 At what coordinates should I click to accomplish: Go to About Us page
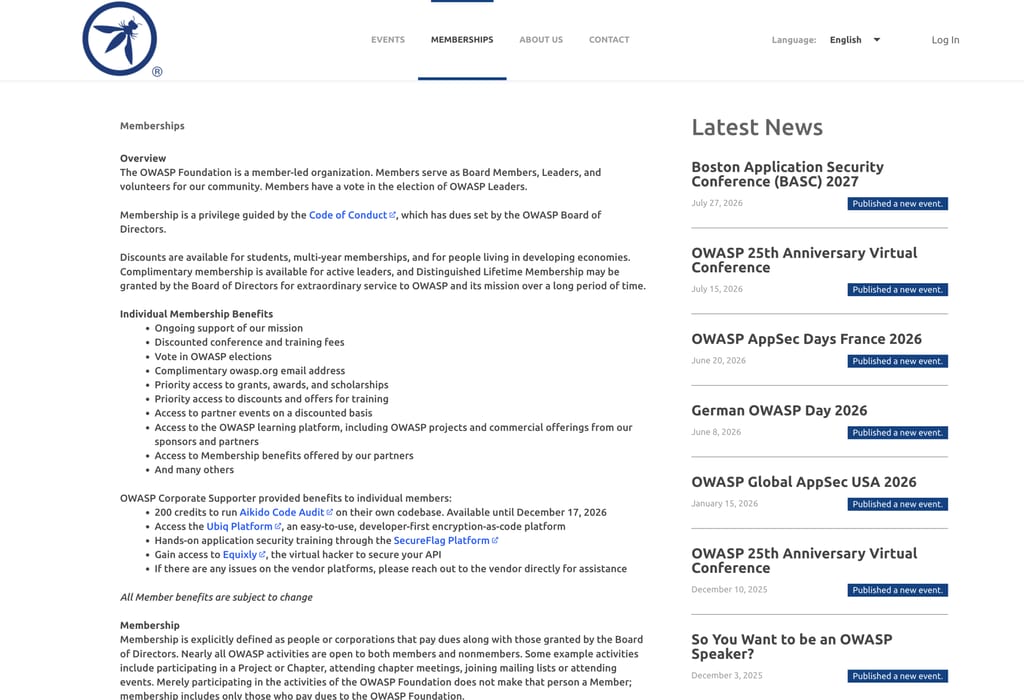[x=541, y=40]
